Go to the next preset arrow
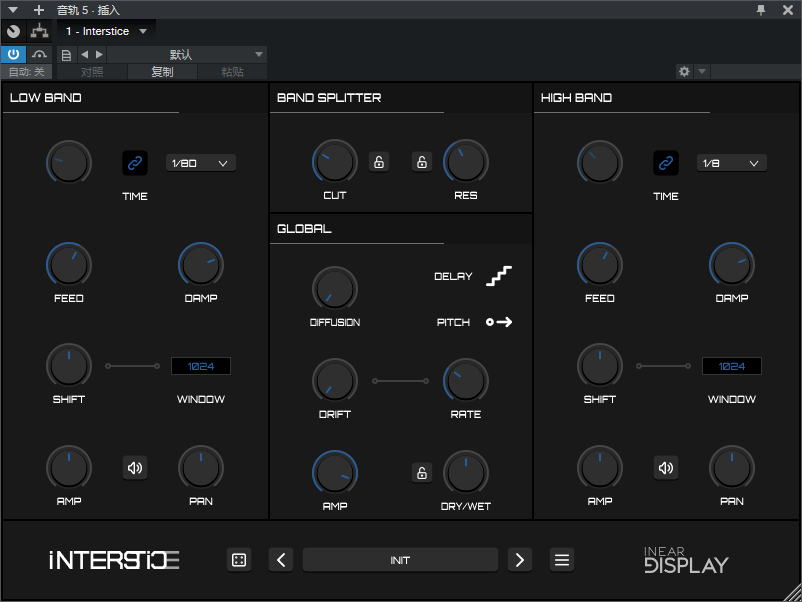Image resolution: width=802 pixels, height=602 pixels. 520,560
